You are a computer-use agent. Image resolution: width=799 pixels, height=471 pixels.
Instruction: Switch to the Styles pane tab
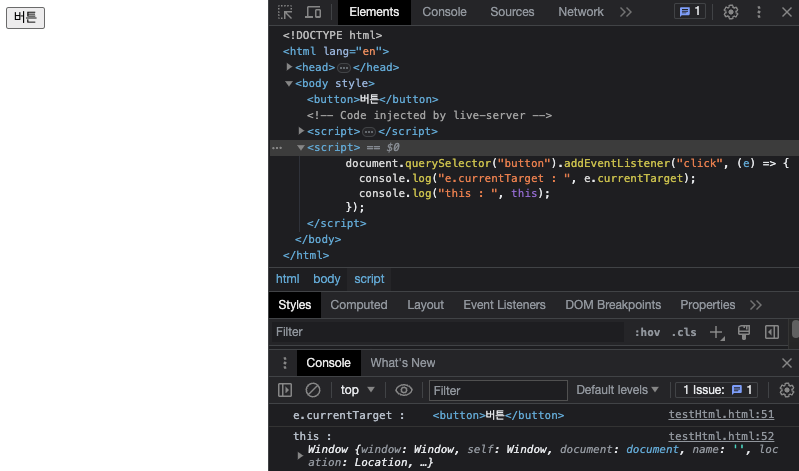tap(295, 305)
